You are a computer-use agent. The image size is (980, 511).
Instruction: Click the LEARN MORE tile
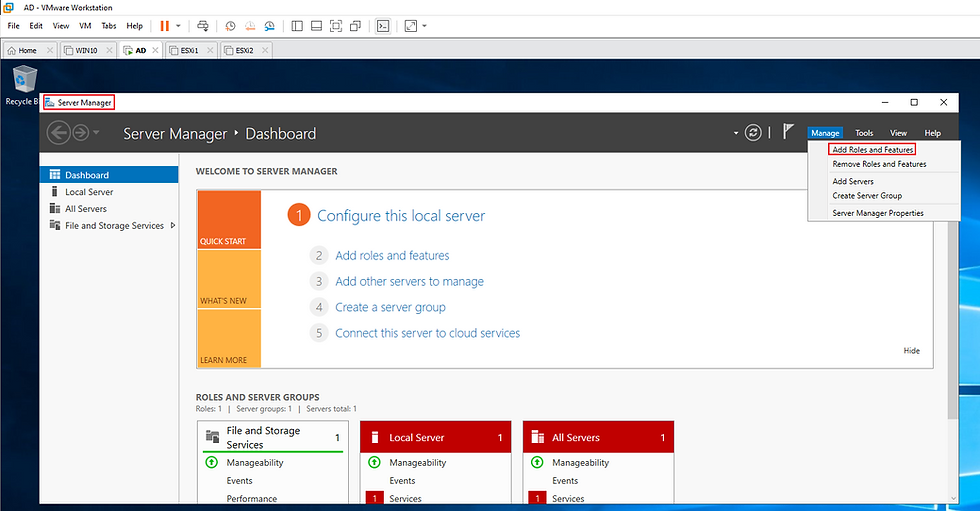coord(229,338)
